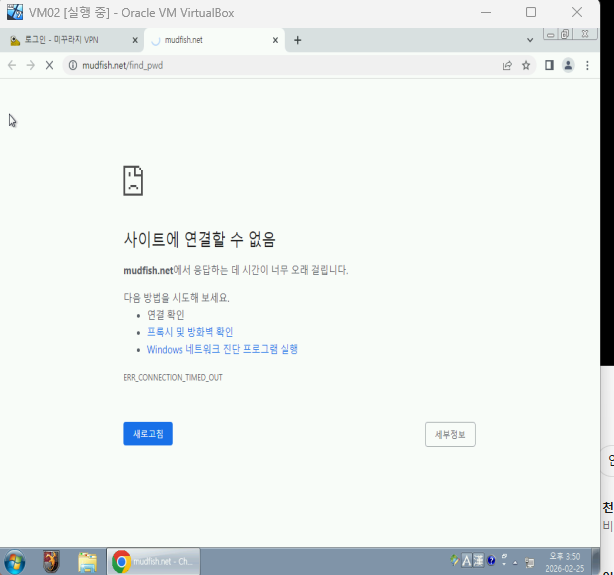Close the 로그인 - 미꾸라지 VPN tab
This screenshot has width=614, height=575.
pyautogui.click(x=135, y=40)
